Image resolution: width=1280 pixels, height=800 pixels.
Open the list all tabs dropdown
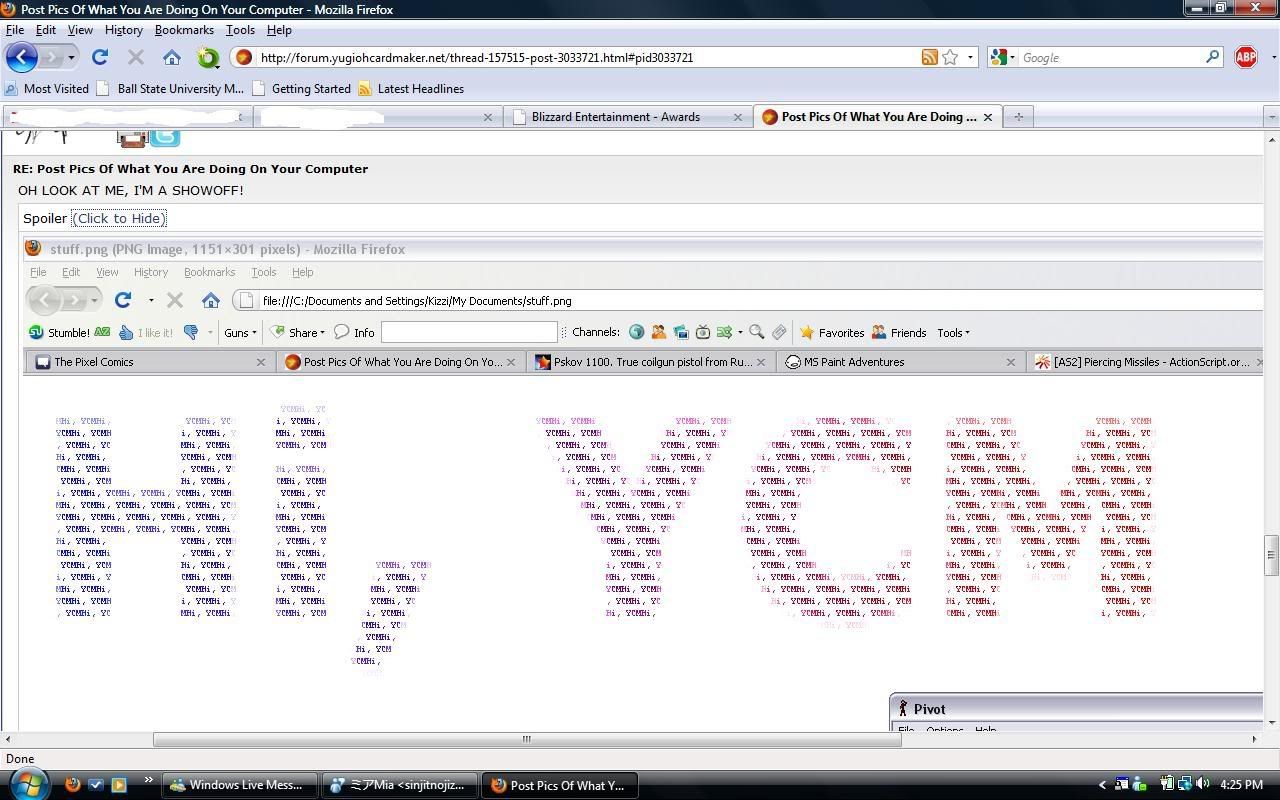[1271, 117]
